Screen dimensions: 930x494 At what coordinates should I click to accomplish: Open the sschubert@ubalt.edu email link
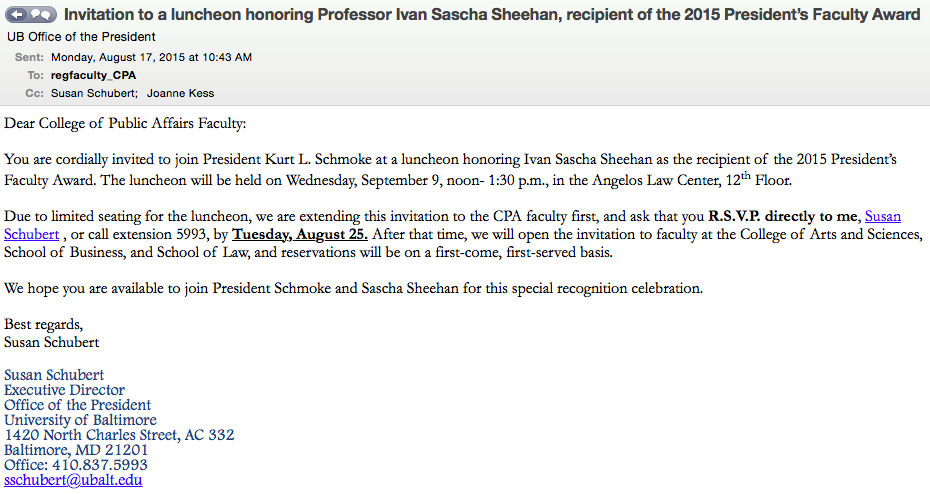pos(73,480)
